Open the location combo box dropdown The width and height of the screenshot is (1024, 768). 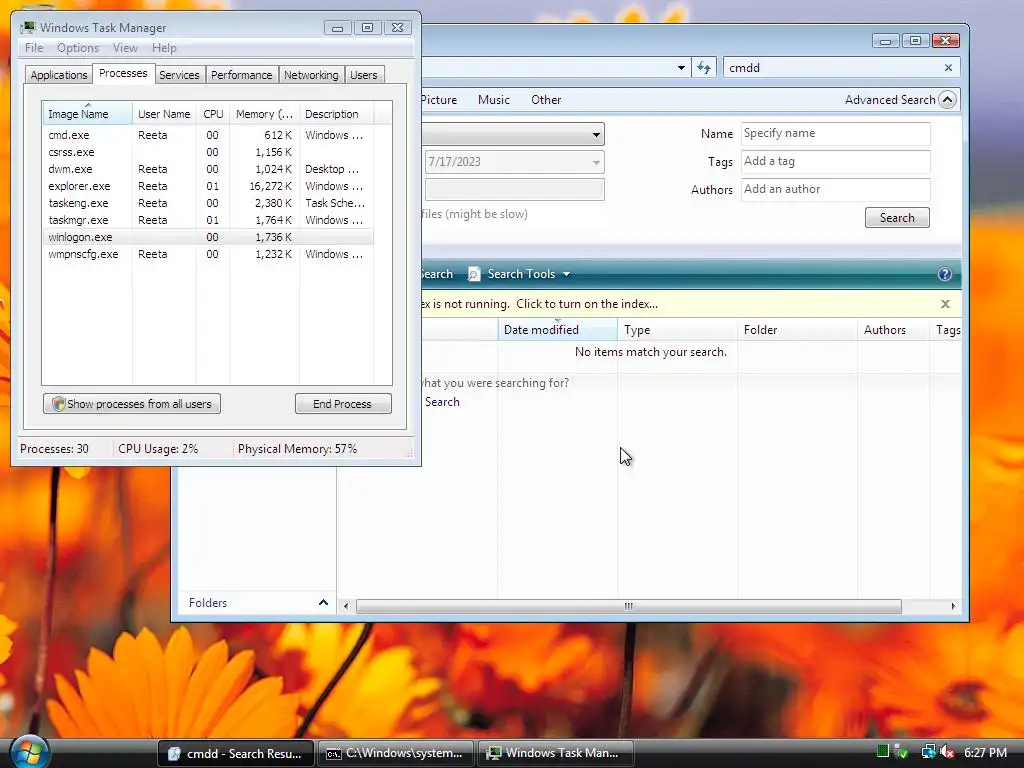(596, 135)
